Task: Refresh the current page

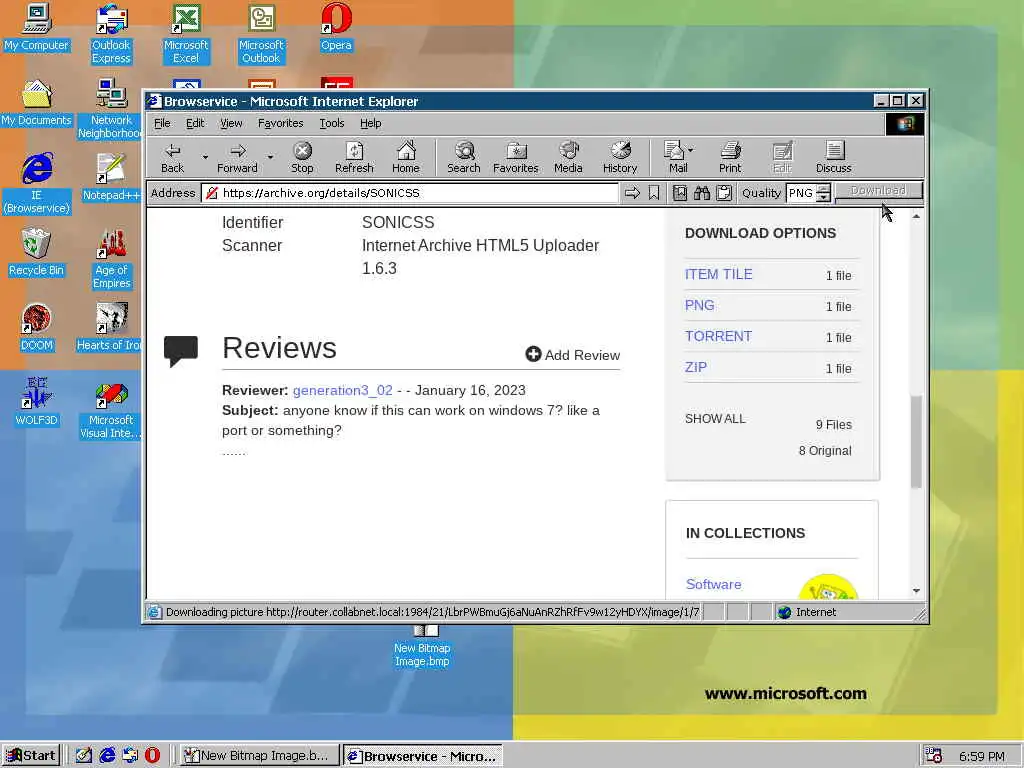Action: pyautogui.click(x=354, y=157)
